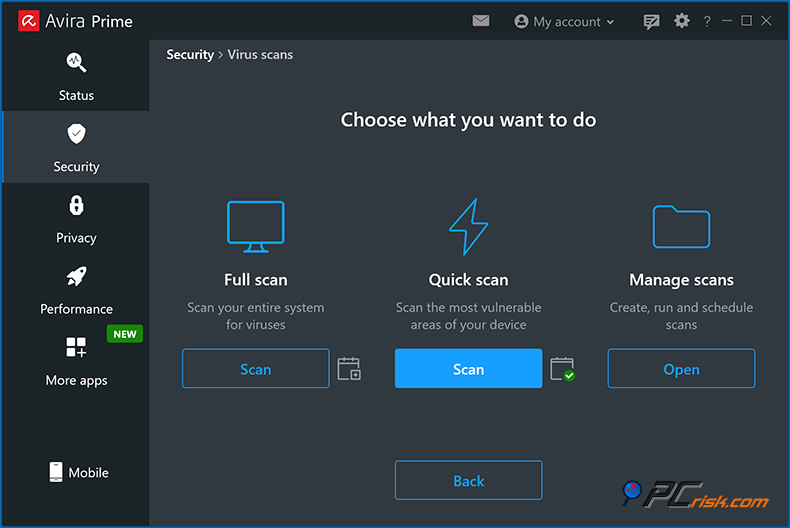Open More apps in the sidebar
790x528 pixels.
pos(76,361)
